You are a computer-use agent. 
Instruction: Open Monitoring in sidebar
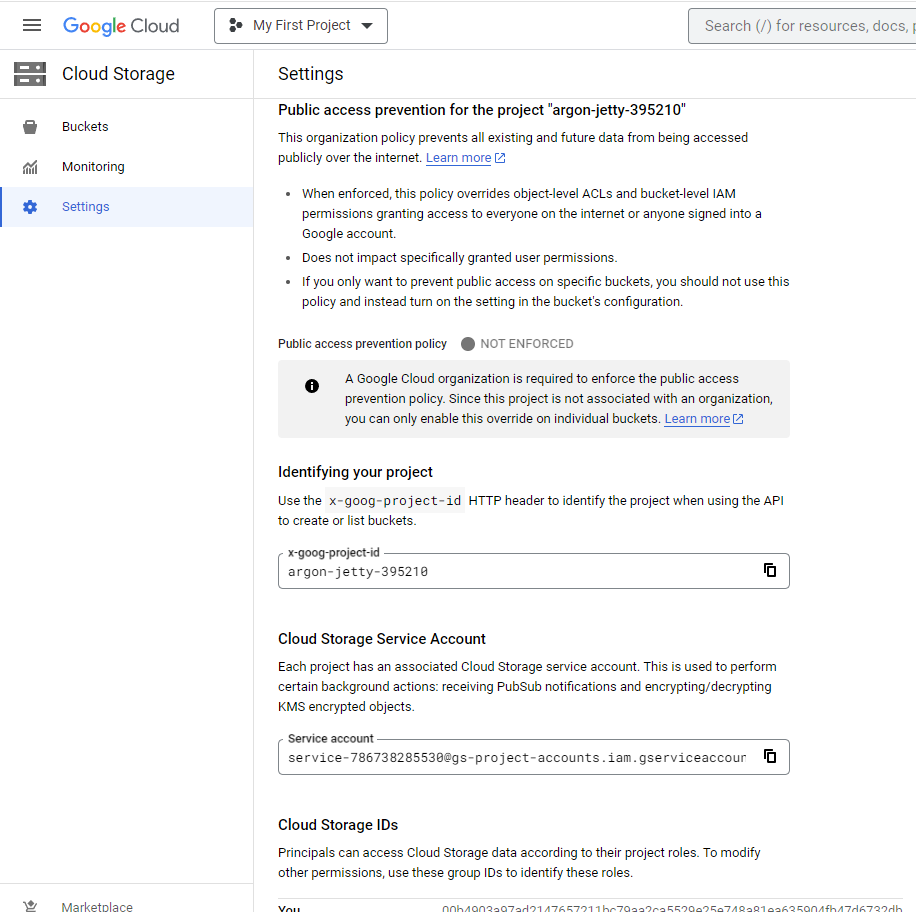(x=127, y=167)
